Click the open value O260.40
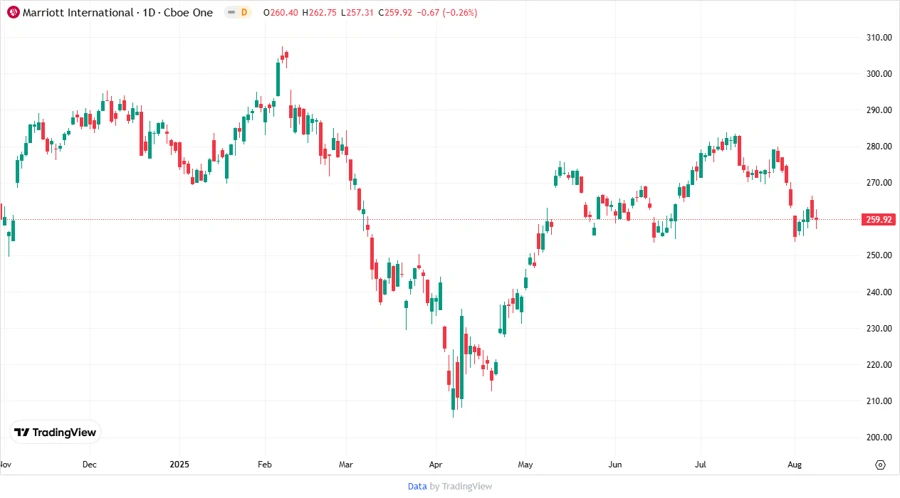900x498 pixels. click(281, 13)
